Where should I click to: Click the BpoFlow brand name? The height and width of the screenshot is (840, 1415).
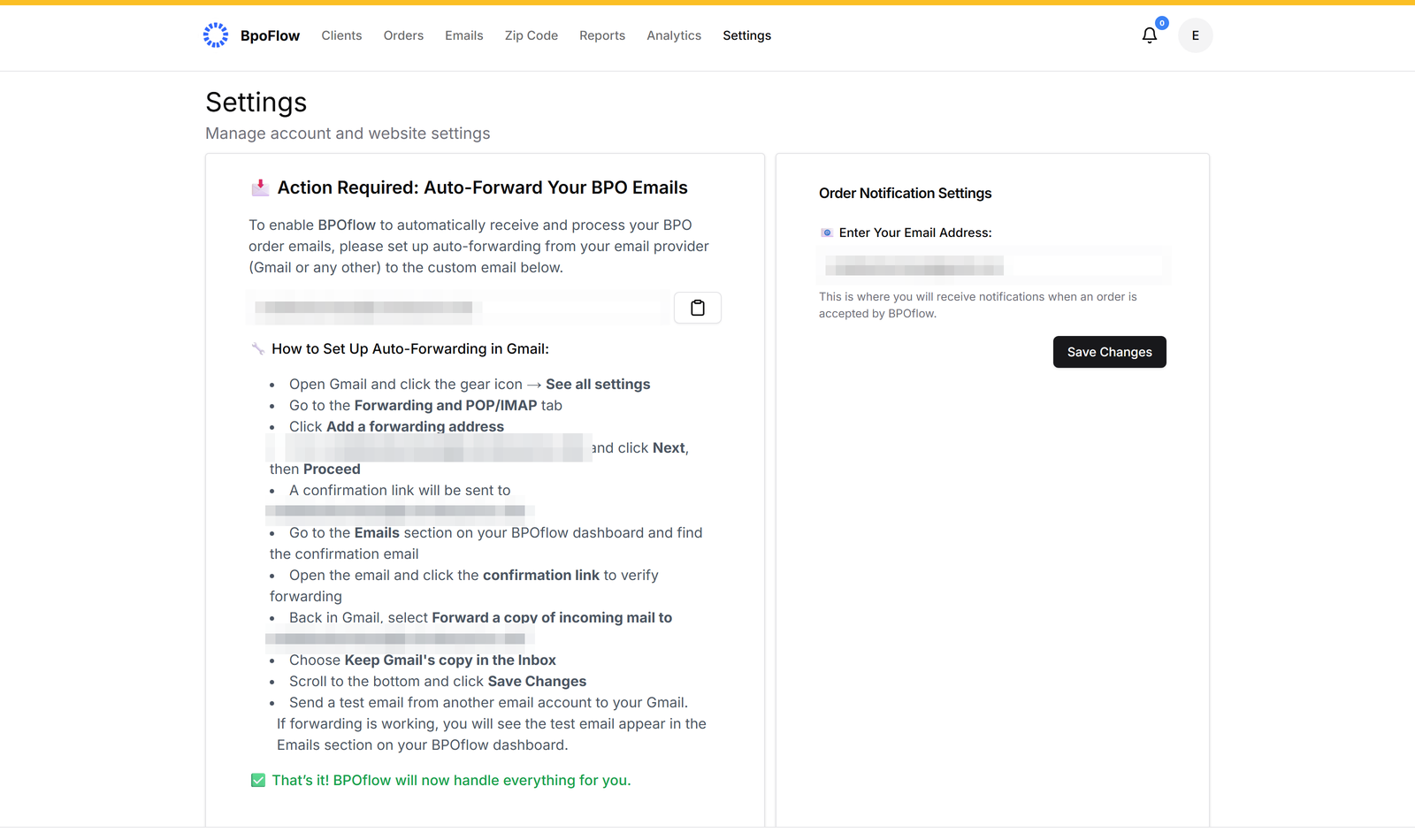point(270,35)
